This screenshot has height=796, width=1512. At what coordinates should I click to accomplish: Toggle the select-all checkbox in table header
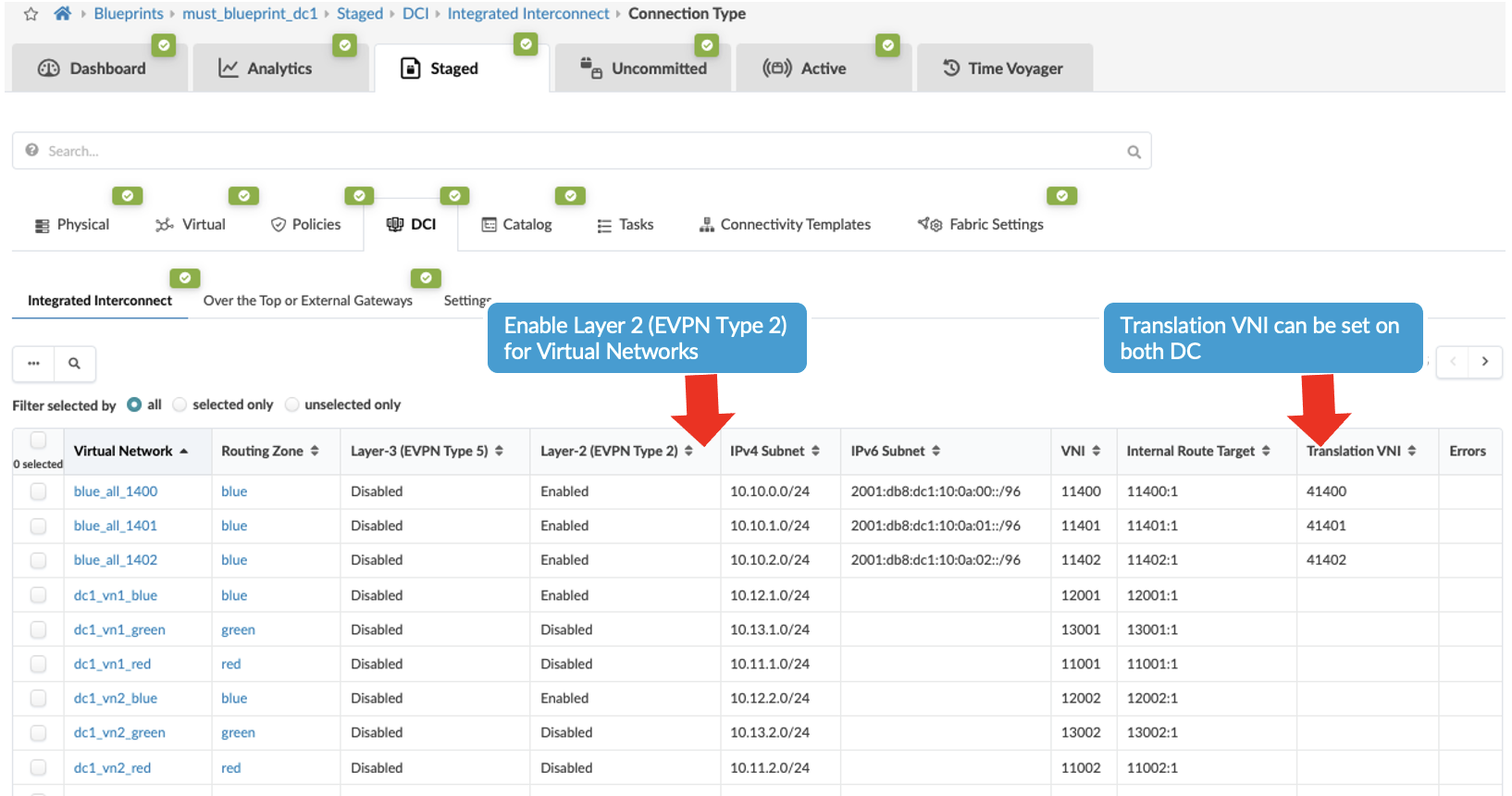pos(38,441)
